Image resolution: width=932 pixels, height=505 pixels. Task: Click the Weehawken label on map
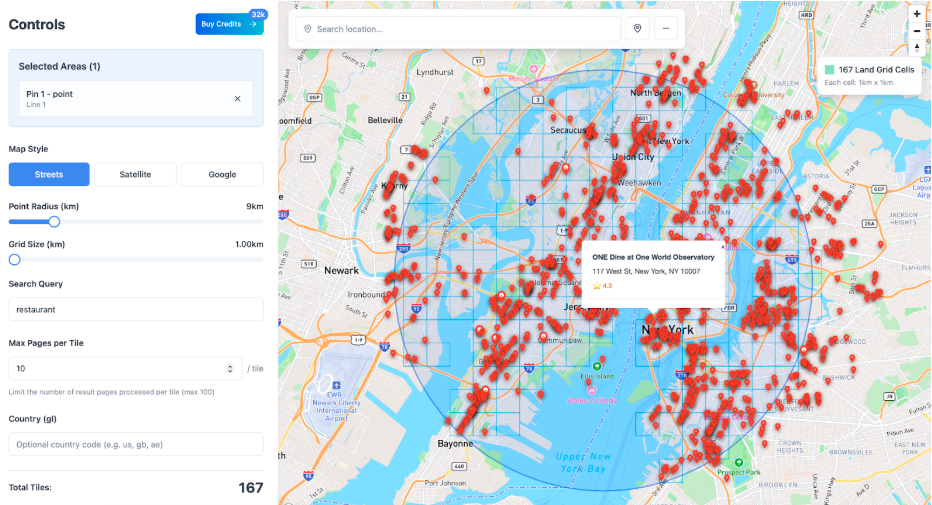(639, 183)
